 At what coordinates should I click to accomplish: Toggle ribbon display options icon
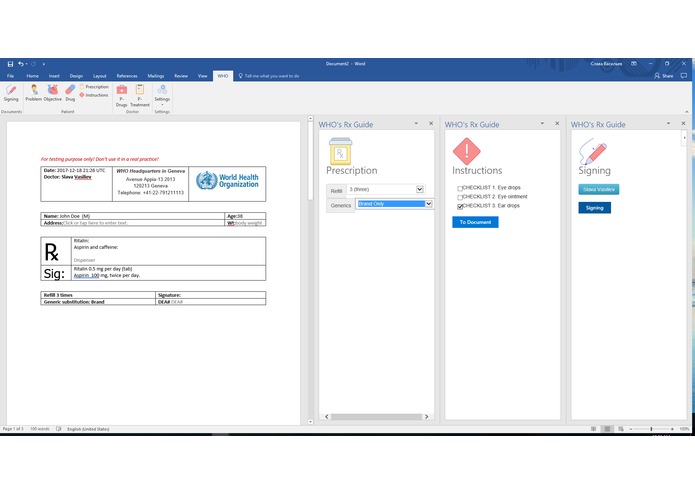click(x=634, y=64)
